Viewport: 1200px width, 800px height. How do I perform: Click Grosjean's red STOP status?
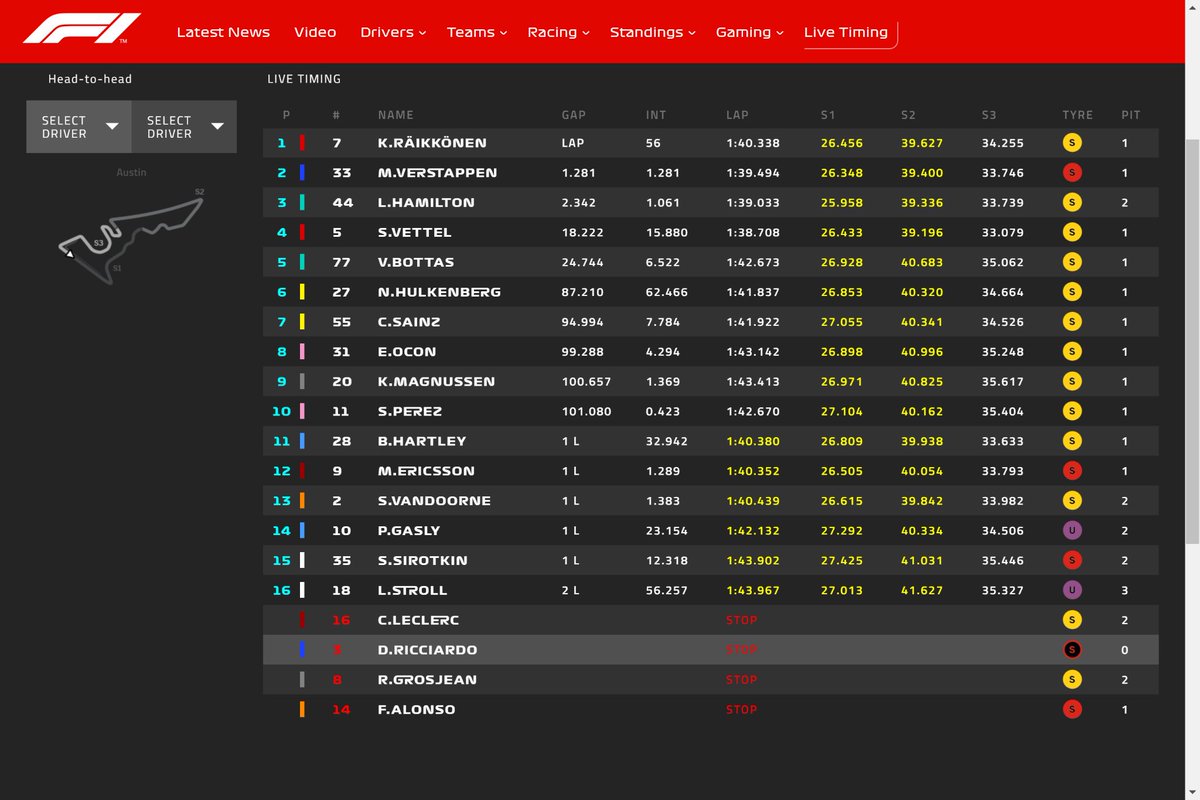[x=742, y=680]
